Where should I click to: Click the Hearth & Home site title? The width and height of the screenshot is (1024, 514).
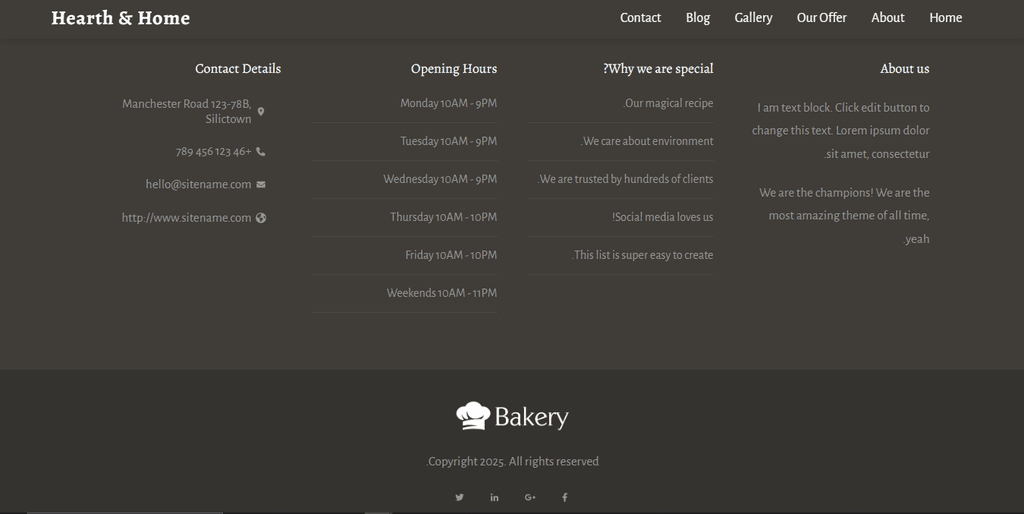point(120,18)
